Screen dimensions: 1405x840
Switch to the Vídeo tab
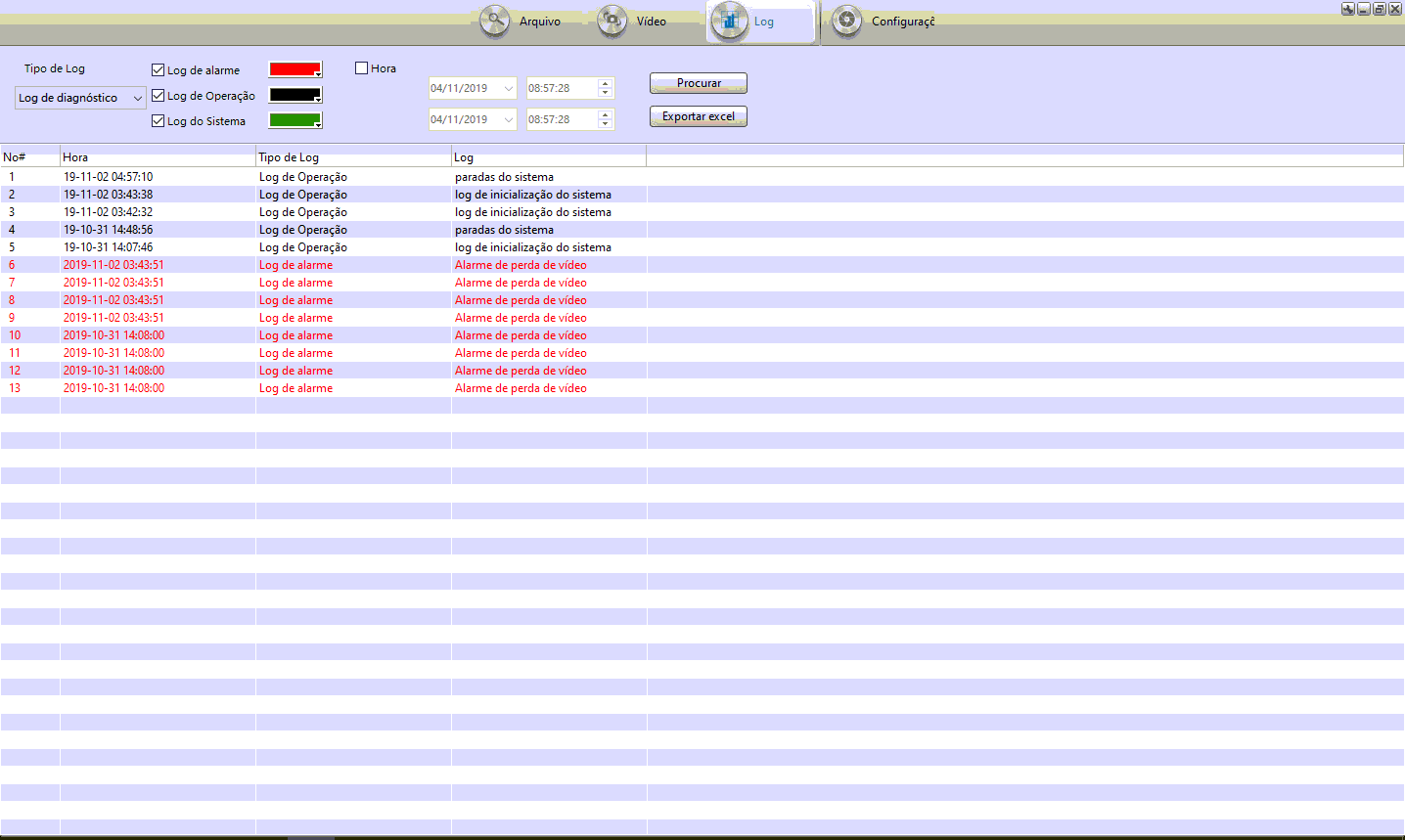tap(651, 22)
